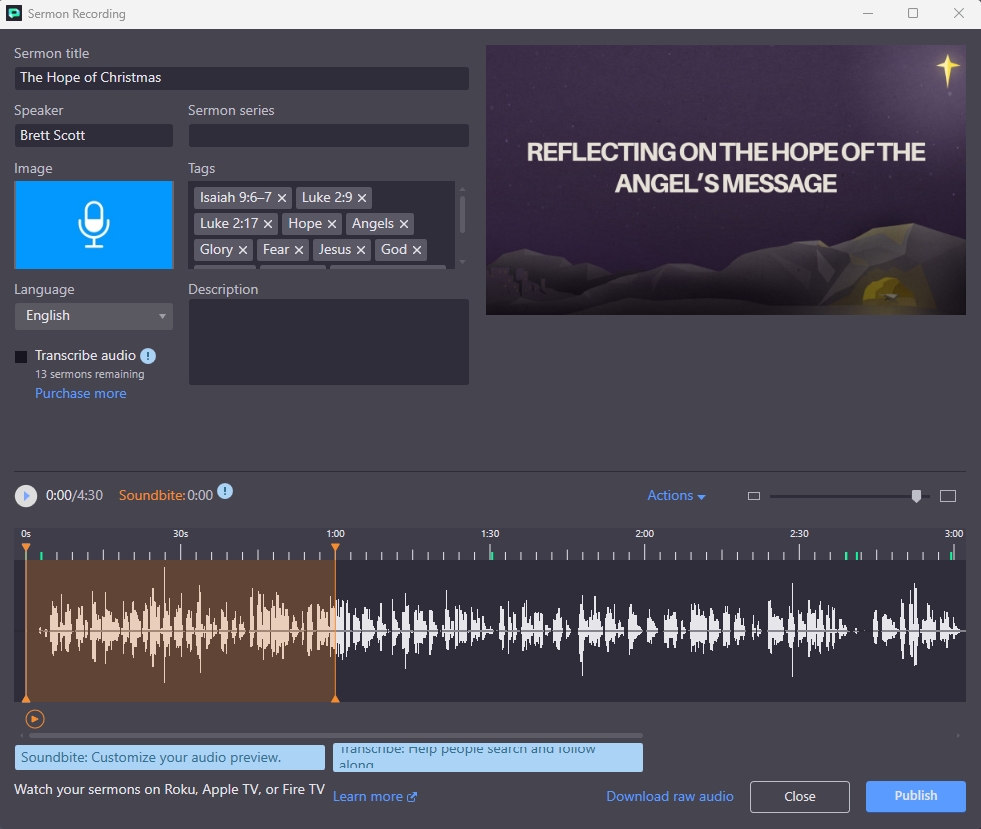The width and height of the screenshot is (981, 829).
Task: Click the waveform horizontal scrollbar
Action: click(x=335, y=736)
